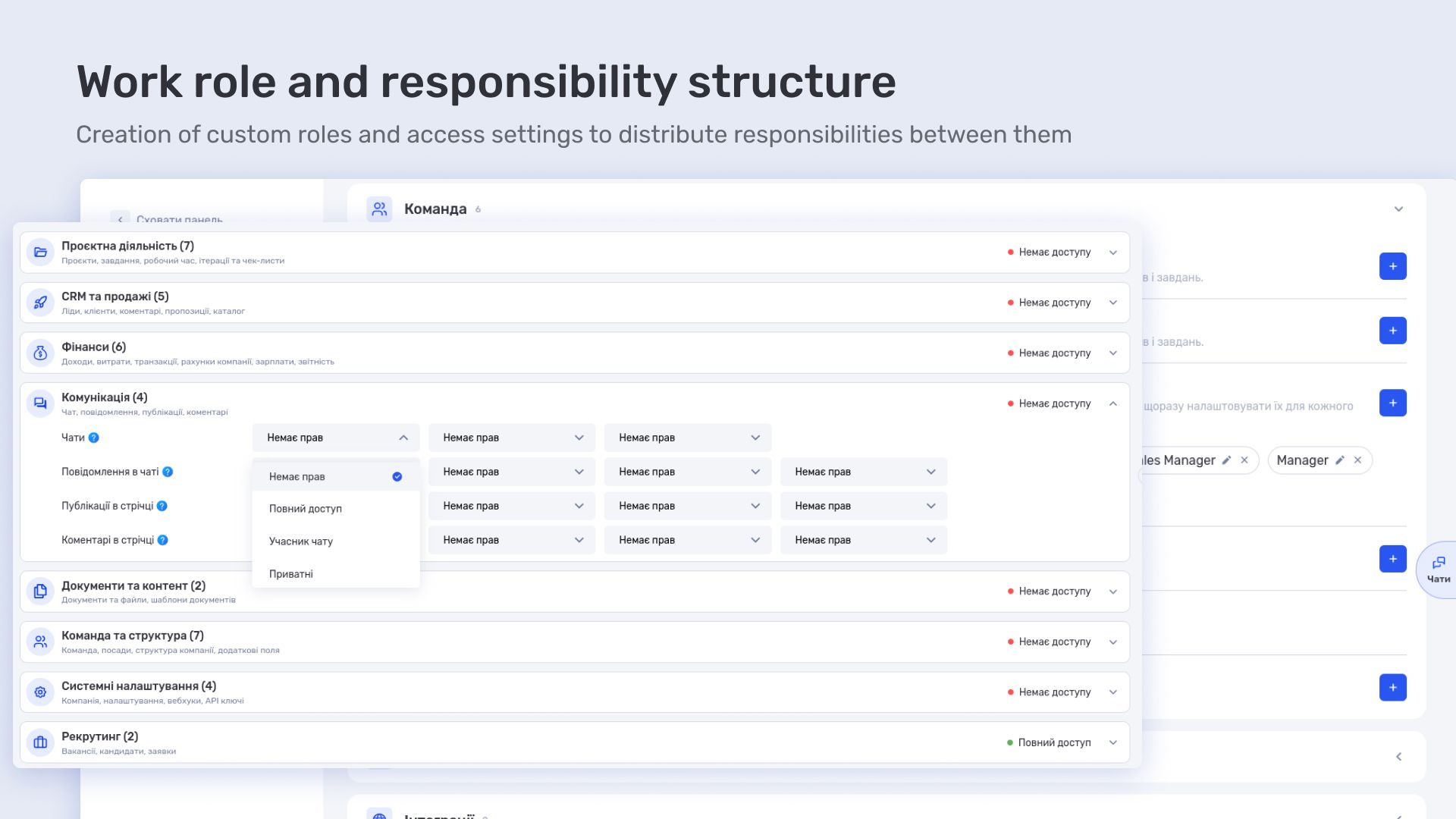Expand the Проєктна діяльність row chevron
1456x819 pixels.
click(x=1113, y=253)
